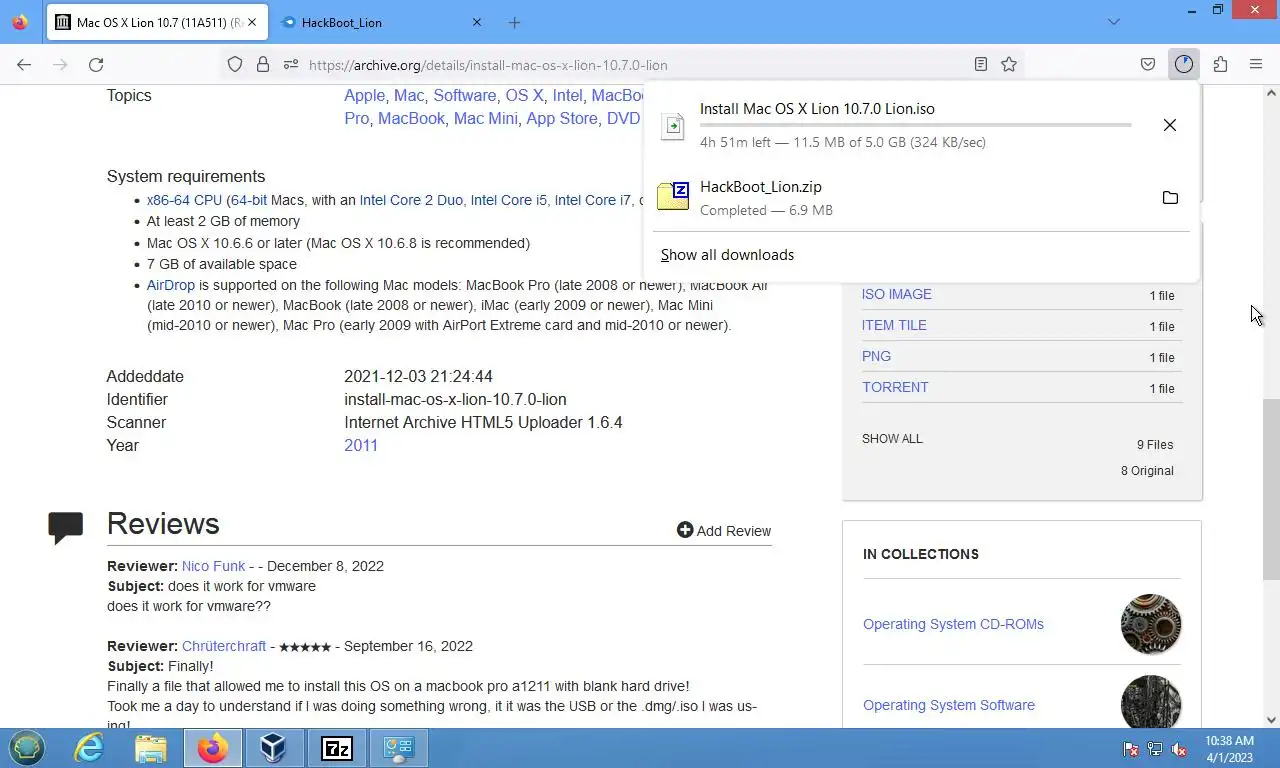Open the App Store topic link
This screenshot has width=1280, height=768.
pos(562,118)
